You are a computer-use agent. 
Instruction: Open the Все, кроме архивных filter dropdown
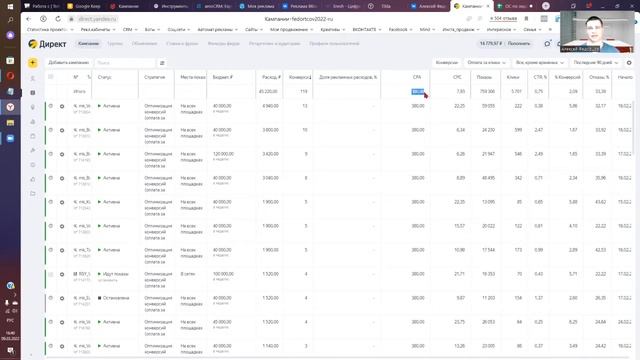539,62
